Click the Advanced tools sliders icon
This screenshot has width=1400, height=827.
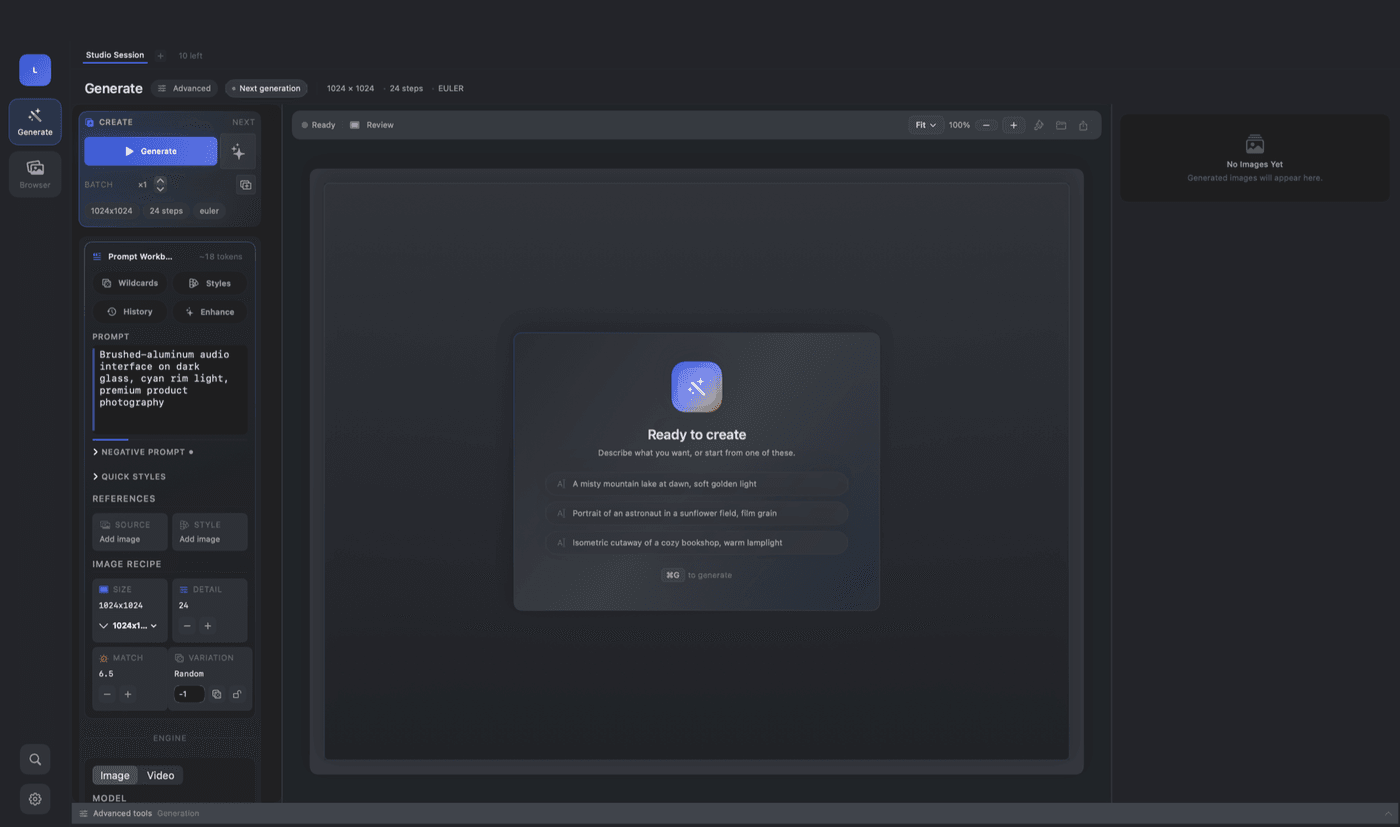[84, 814]
